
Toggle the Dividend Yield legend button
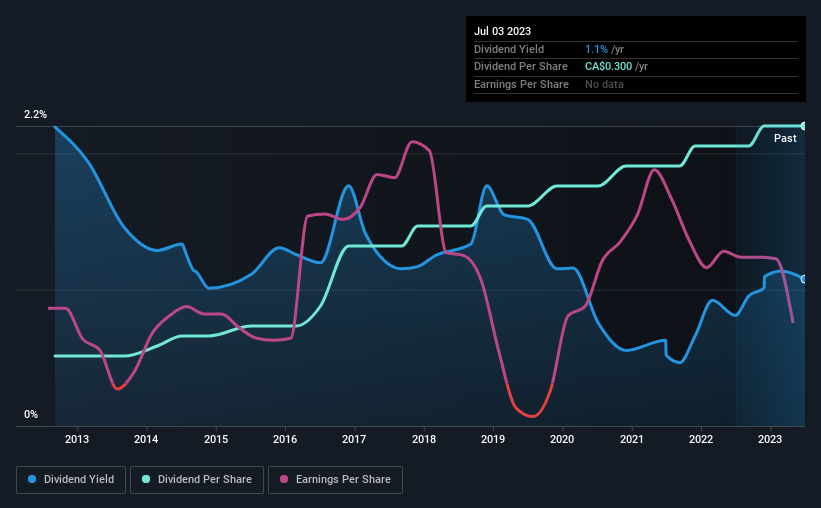point(71,480)
